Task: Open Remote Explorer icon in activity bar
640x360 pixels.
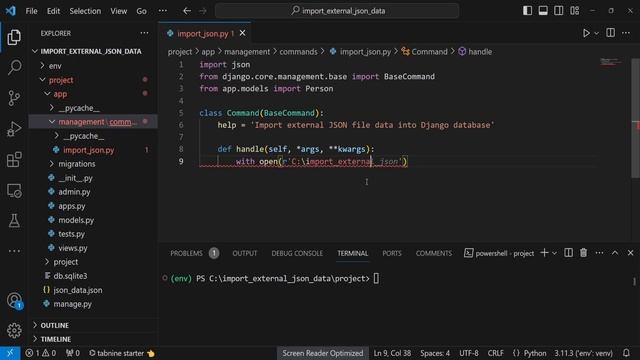Action: pyautogui.click(x=14, y=191)
